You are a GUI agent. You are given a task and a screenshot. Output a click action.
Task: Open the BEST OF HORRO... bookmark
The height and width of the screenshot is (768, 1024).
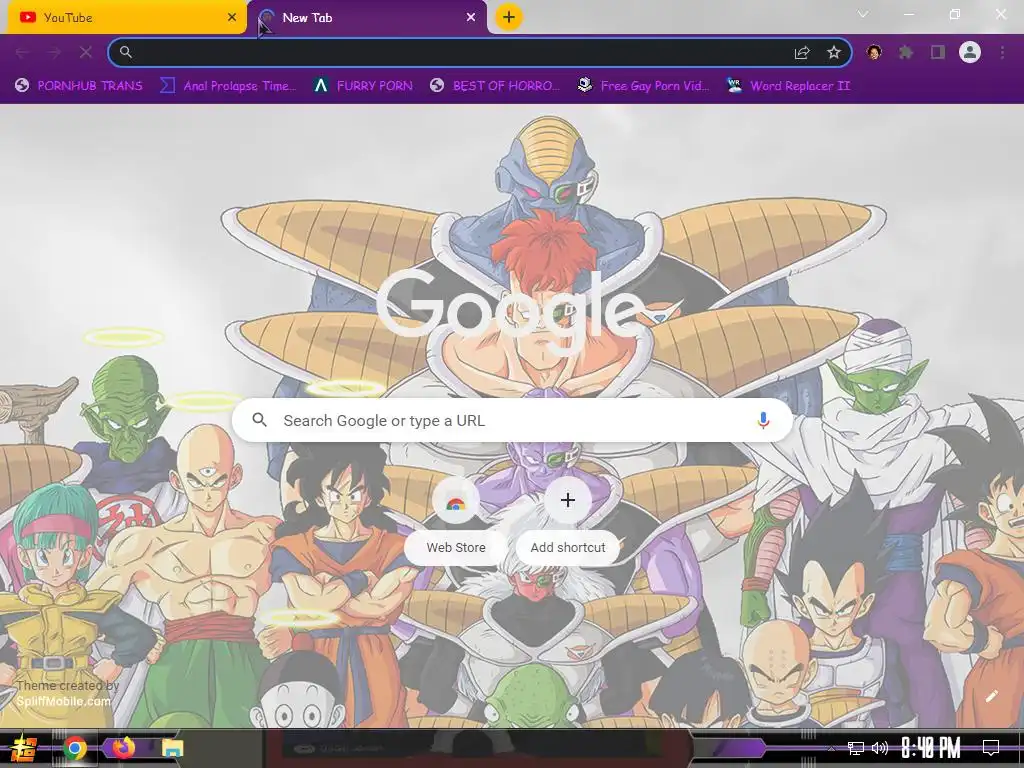(x=495, y=86)
